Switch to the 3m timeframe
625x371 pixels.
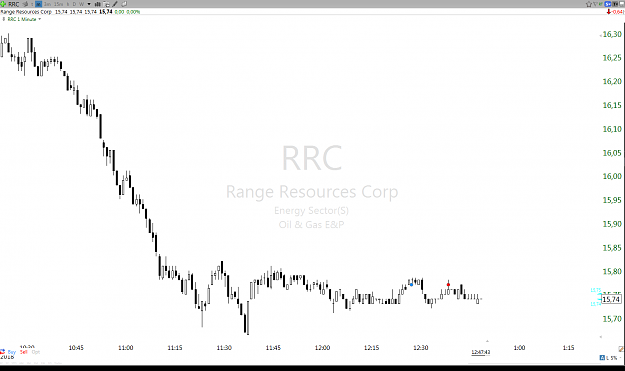[x=47, y=4]
